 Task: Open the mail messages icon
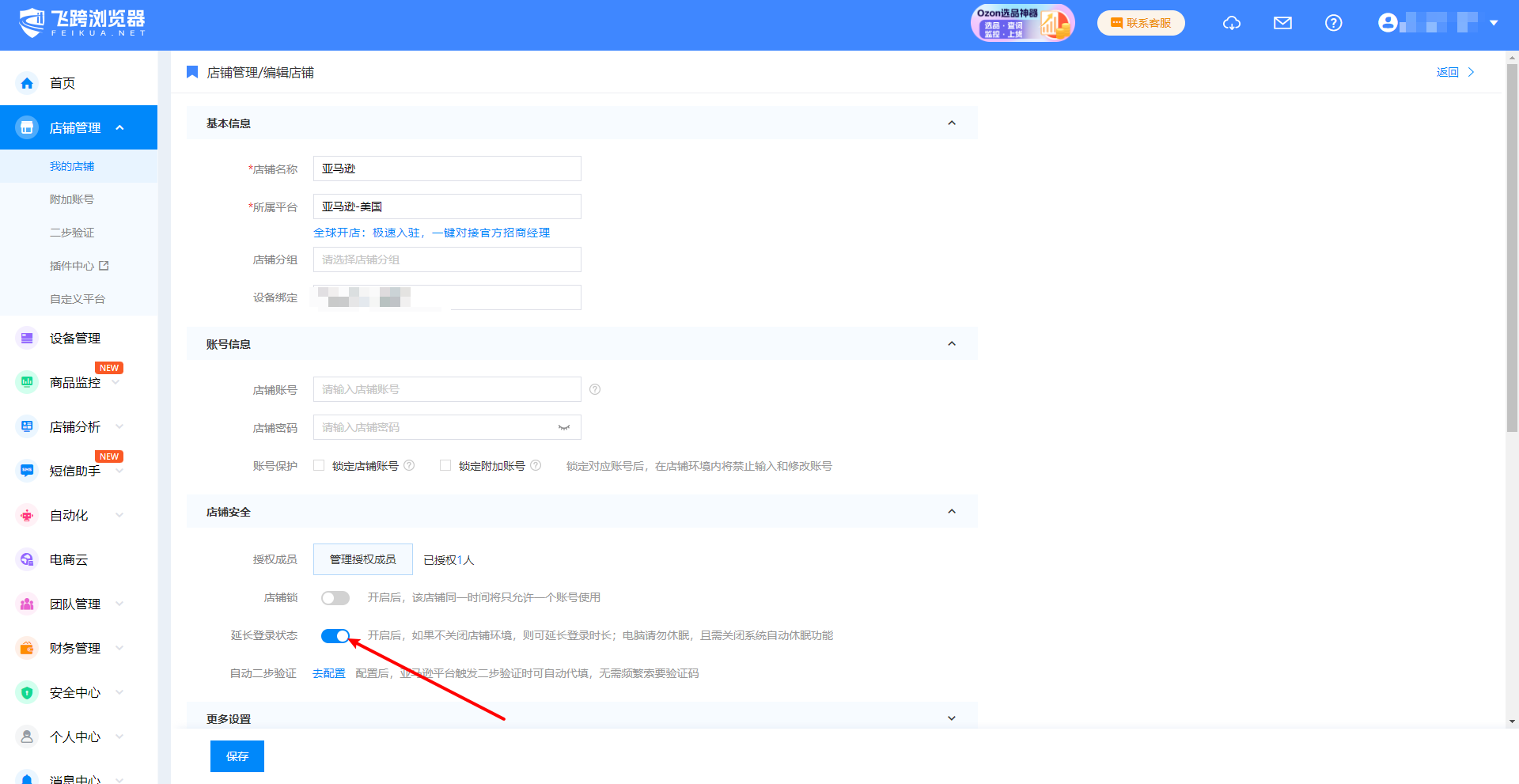[x=1282, y=23]
